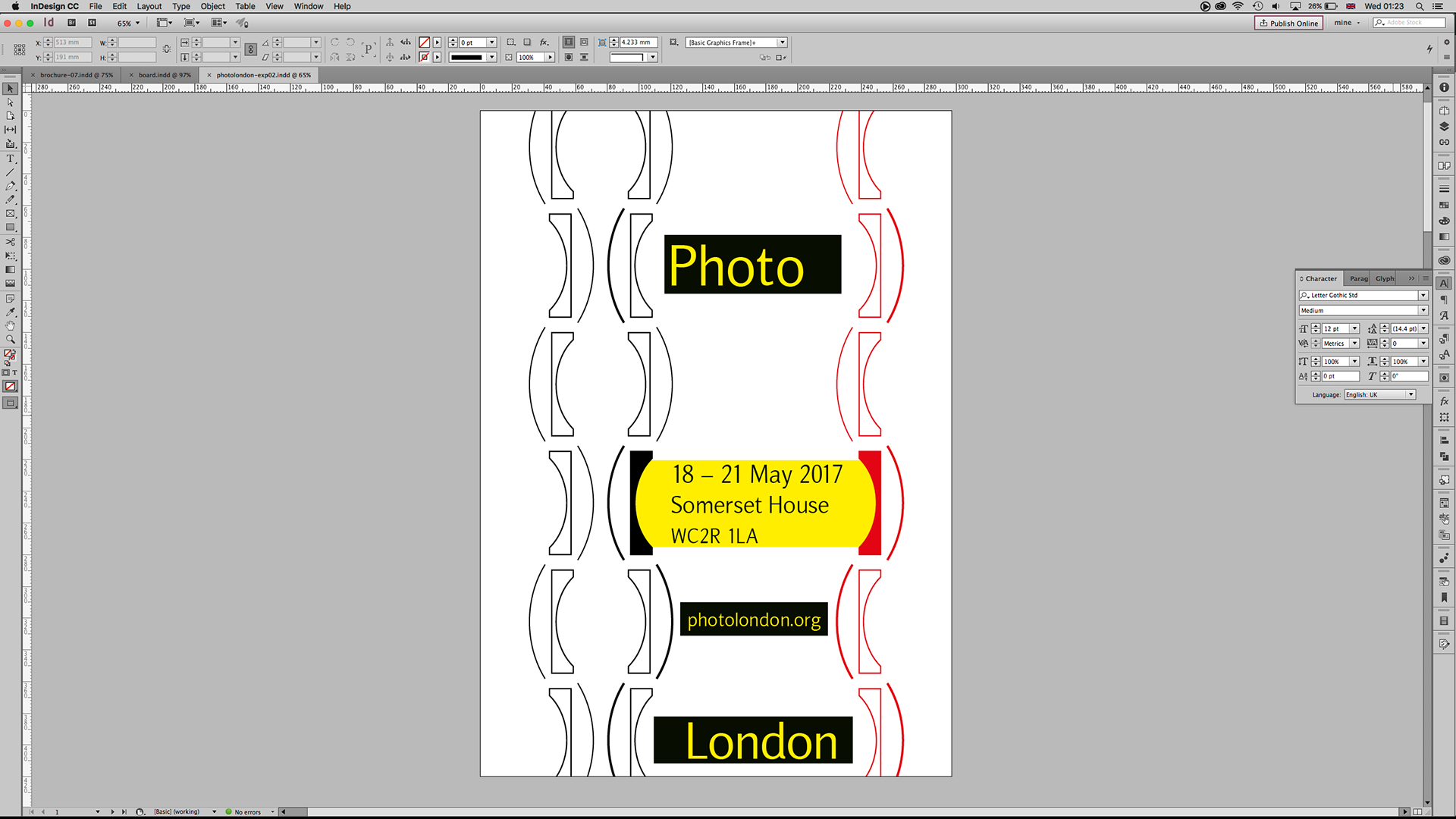1456x819 pixels.
Task: Select the Gradient Swatch tool
Action: pyautogui.click(x=11, y=270)
